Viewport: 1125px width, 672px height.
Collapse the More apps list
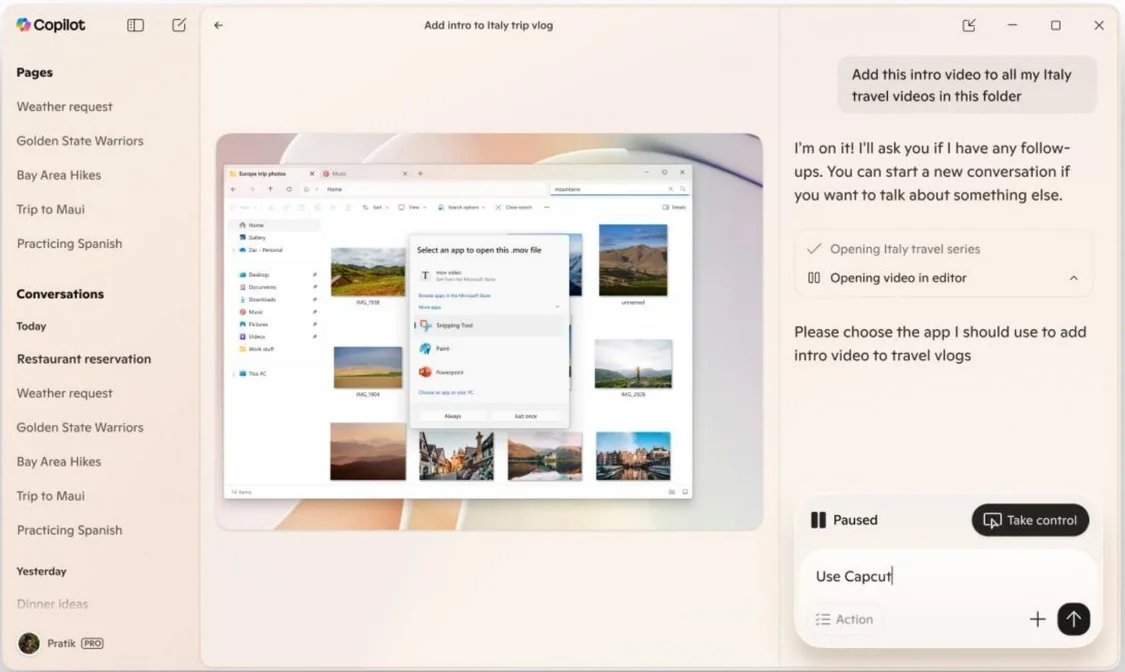(557, 306)
